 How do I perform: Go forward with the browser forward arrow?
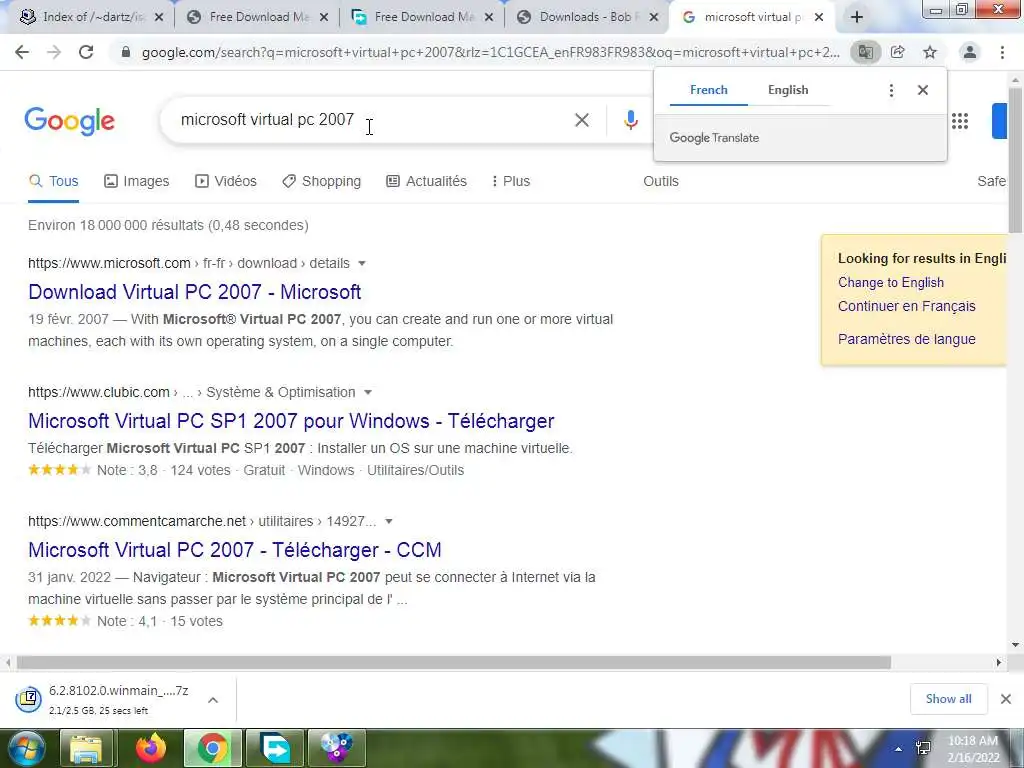click(x=54, y=52)
